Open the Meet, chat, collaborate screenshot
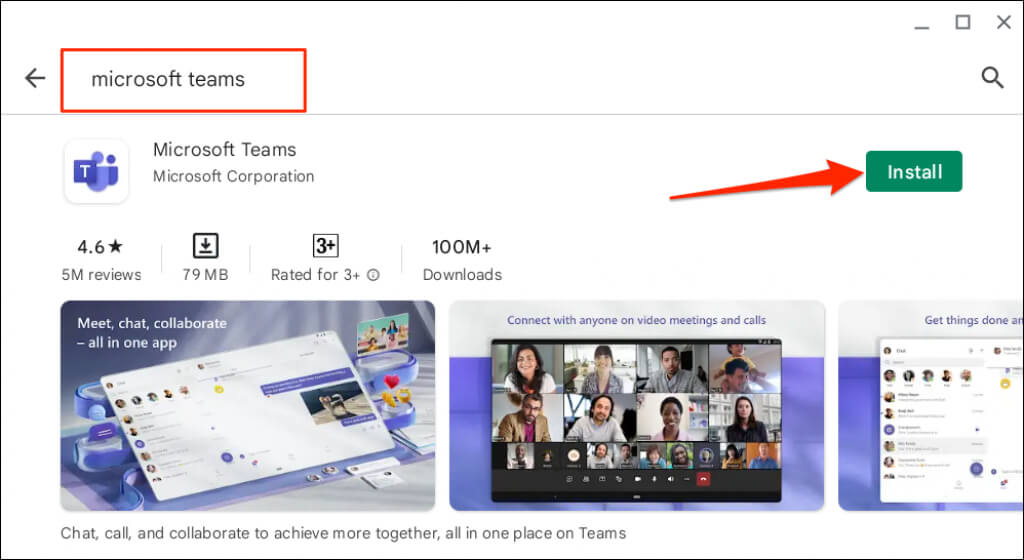The width and height of the screenshot is (1024, 560). pyautogui.click(x=248, y=405)
